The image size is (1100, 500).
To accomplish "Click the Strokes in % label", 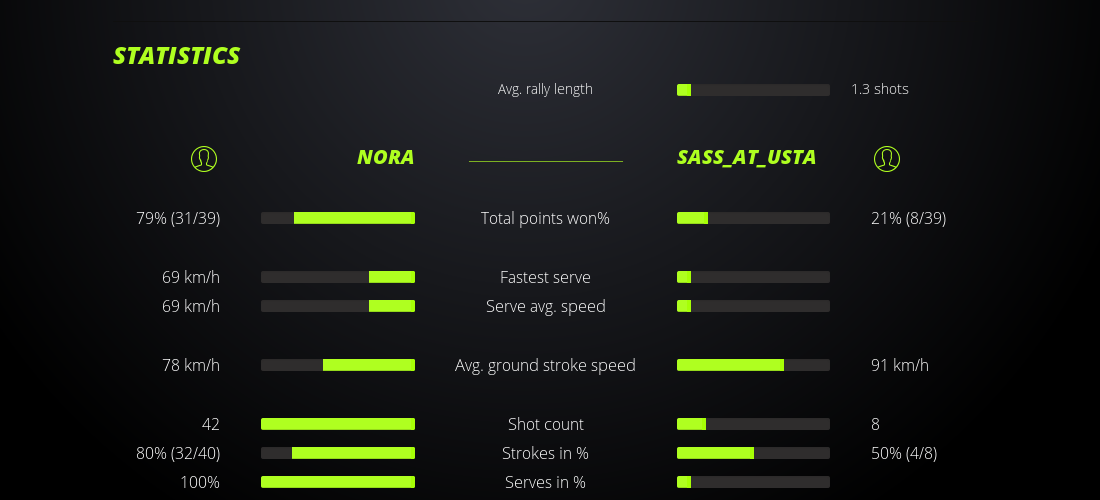I will point(545,453).
